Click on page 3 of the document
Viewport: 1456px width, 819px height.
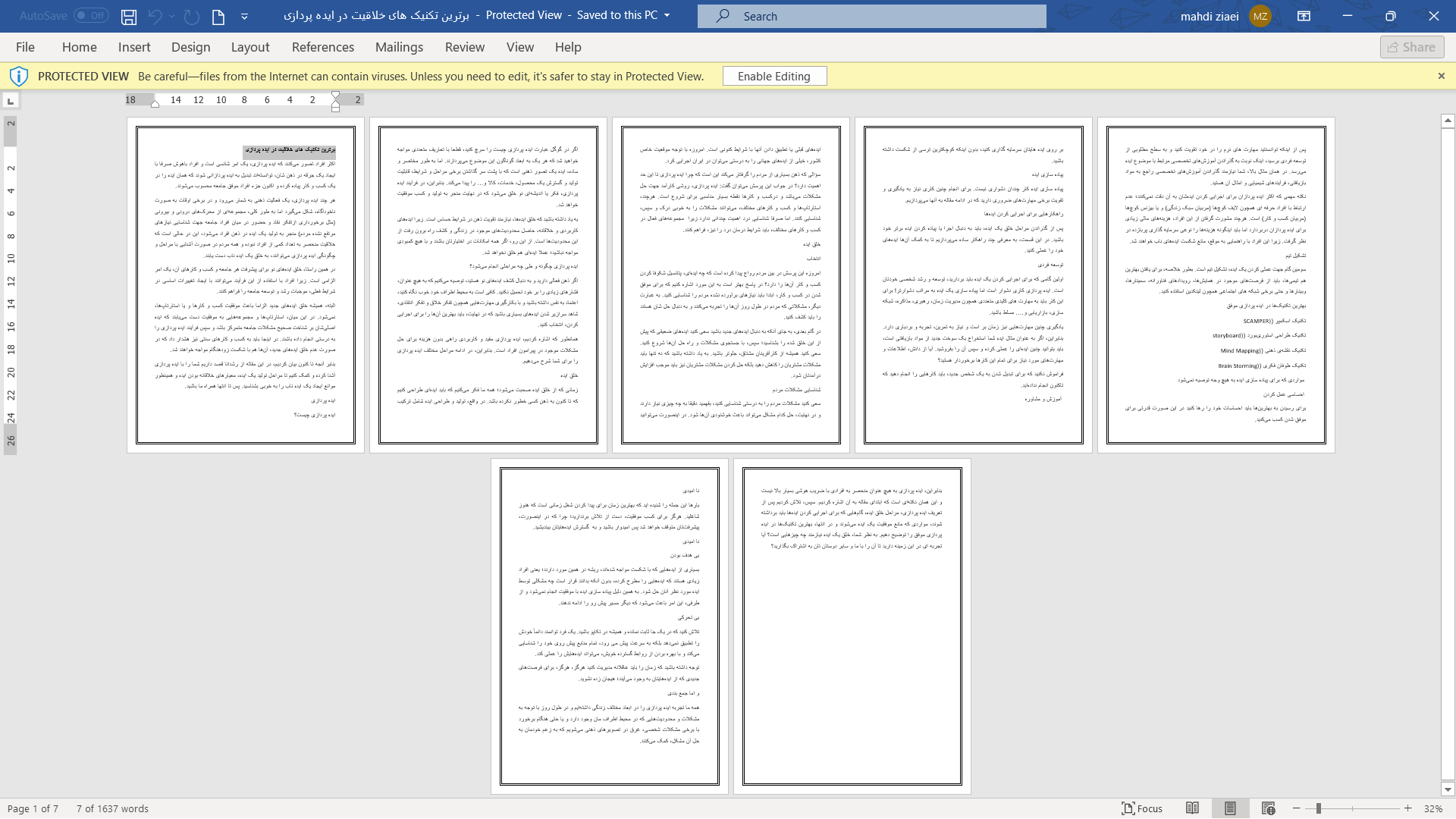(x=731, y=285)
